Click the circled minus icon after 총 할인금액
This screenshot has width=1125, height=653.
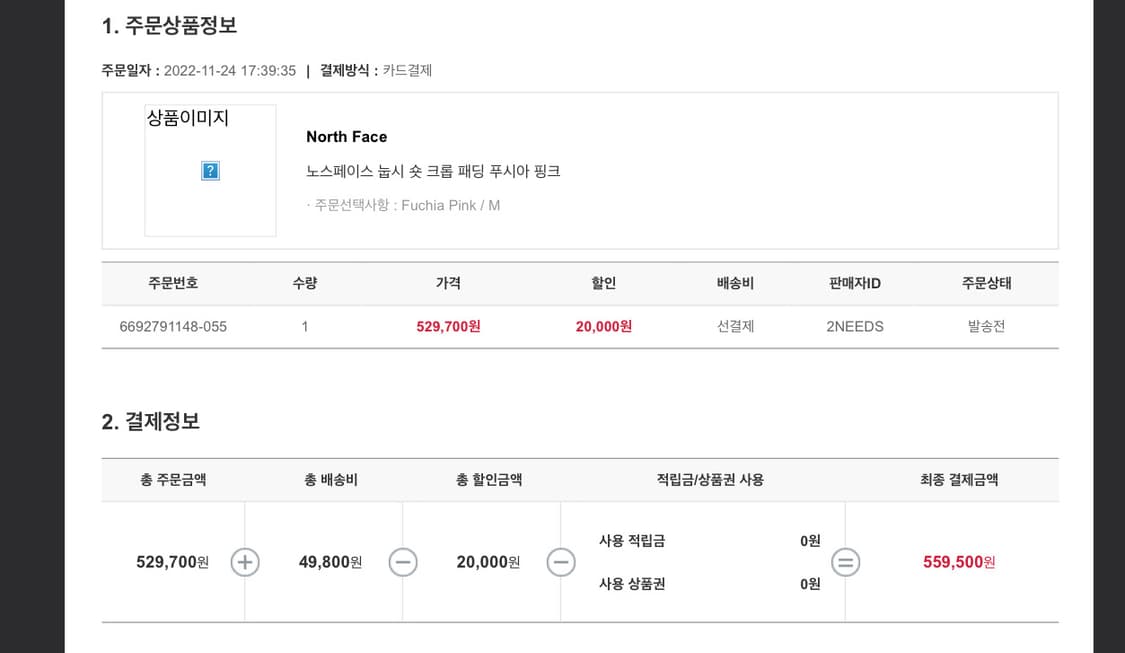click(560, 562)
